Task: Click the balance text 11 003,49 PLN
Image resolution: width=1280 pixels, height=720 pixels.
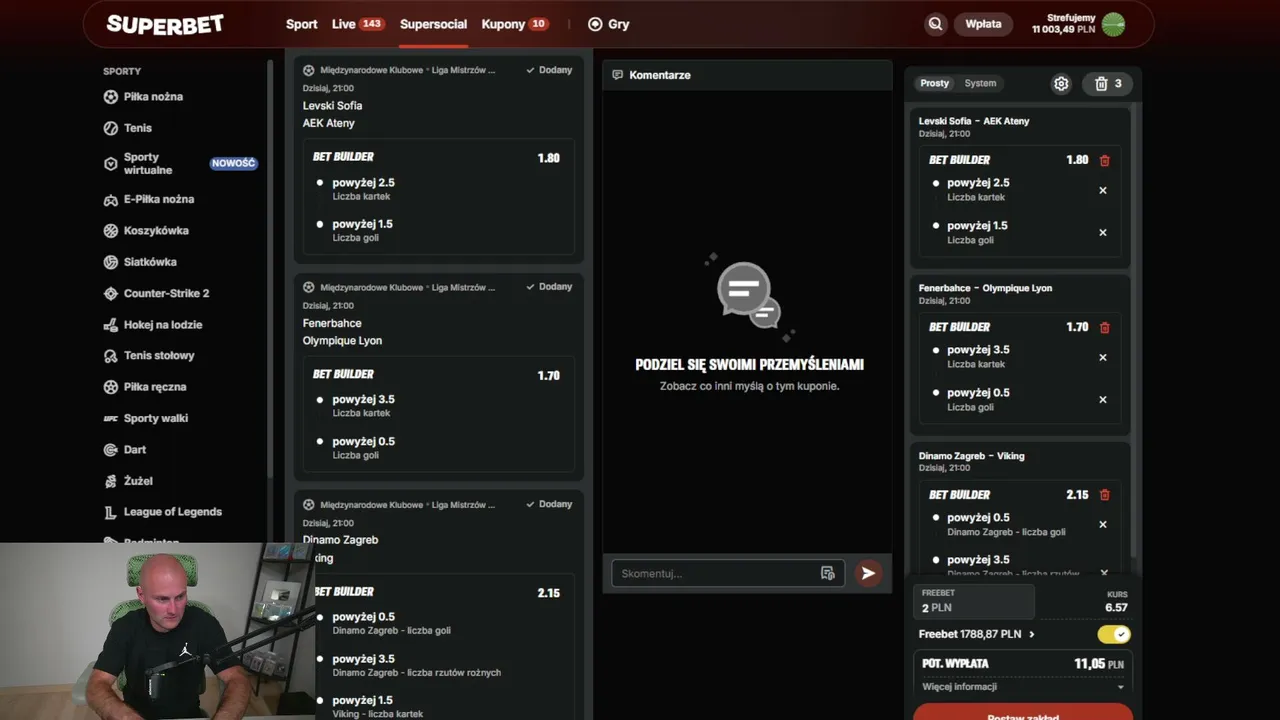Action: coord(1064,30)
